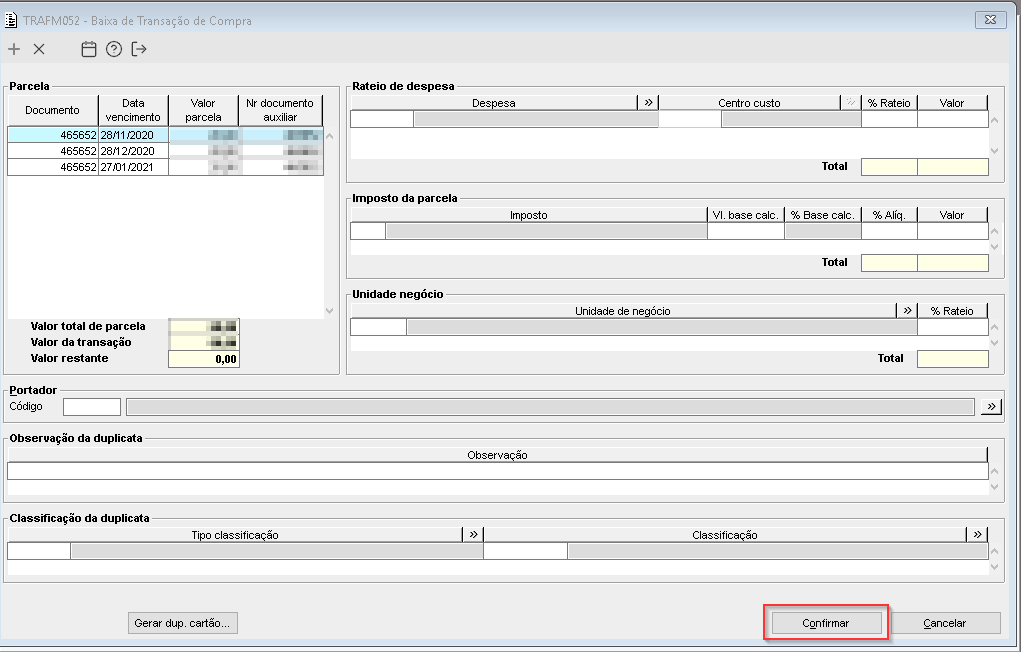
Task: Click the document icon in title bar
Action: (10, 20)
